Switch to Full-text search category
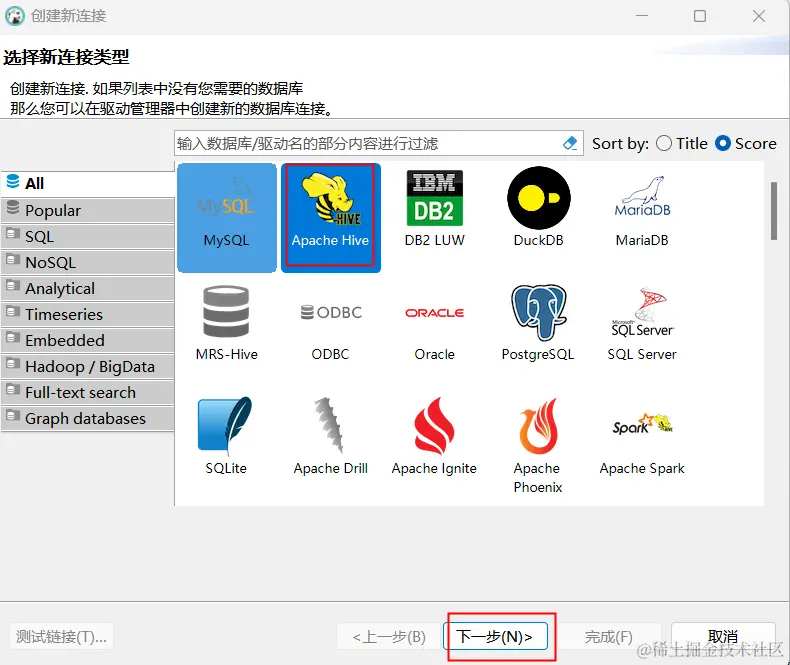This screenshot has width=790, height=665. (x=88, y=392)
